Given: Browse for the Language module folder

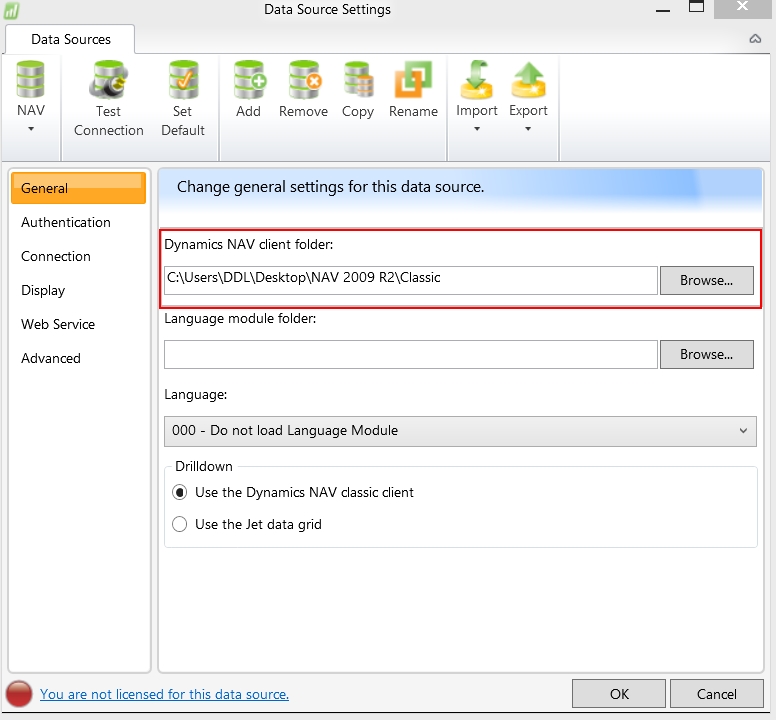Looking at the screenshot, I should (707, 354).
